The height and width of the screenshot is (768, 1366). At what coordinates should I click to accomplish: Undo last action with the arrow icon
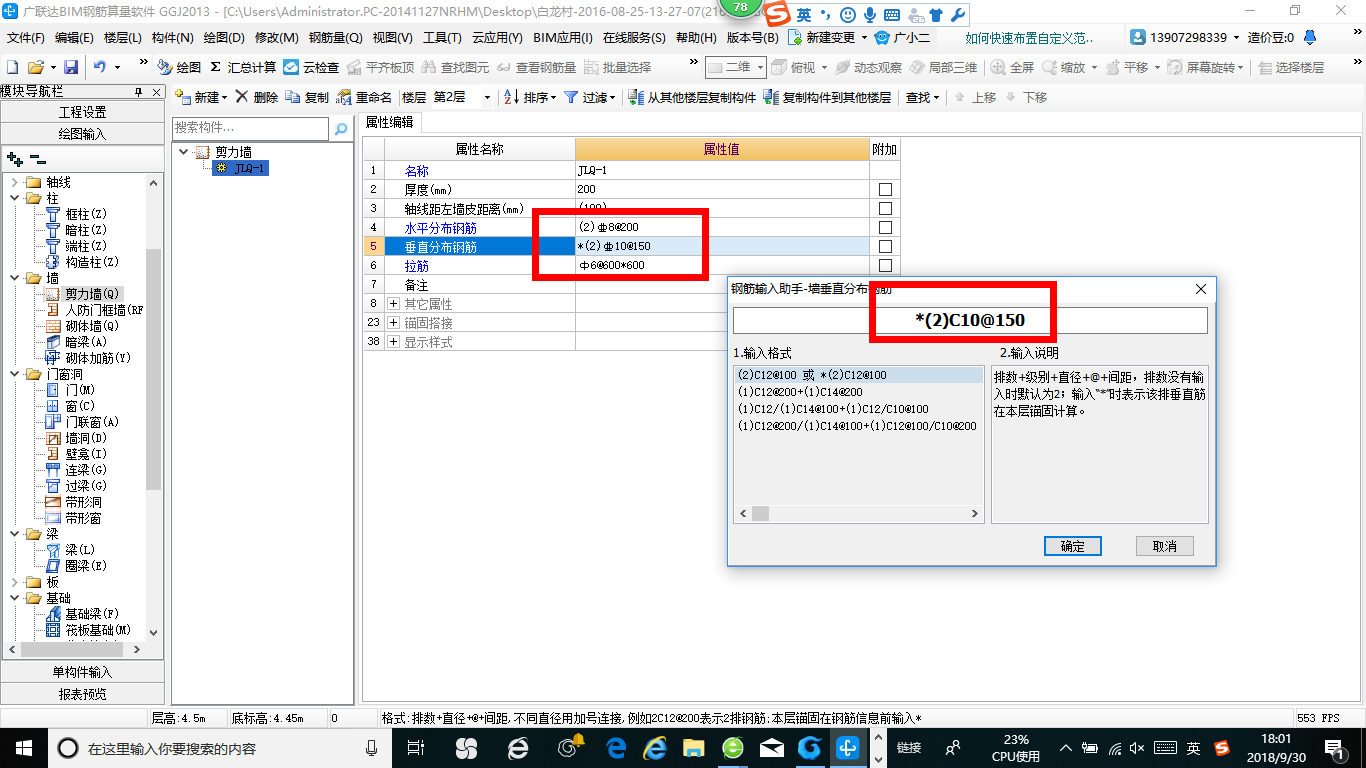[100, 67]
